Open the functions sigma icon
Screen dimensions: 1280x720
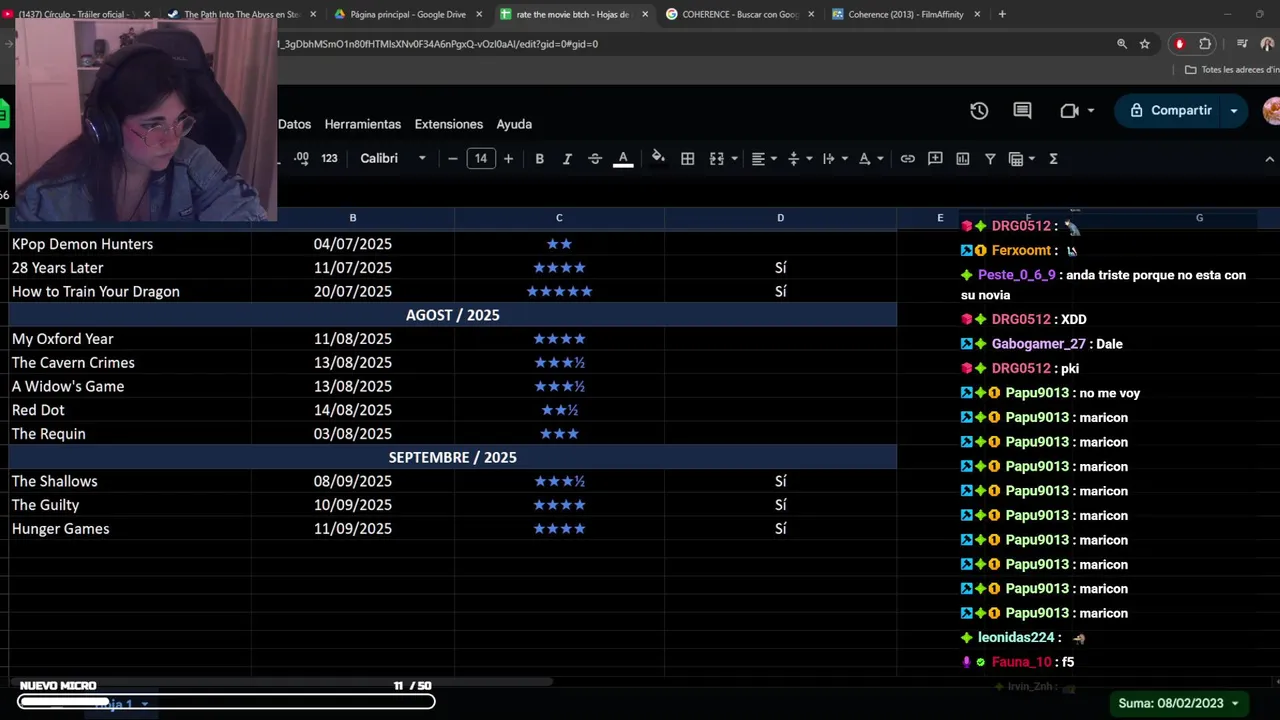(x=1053, y=159)
